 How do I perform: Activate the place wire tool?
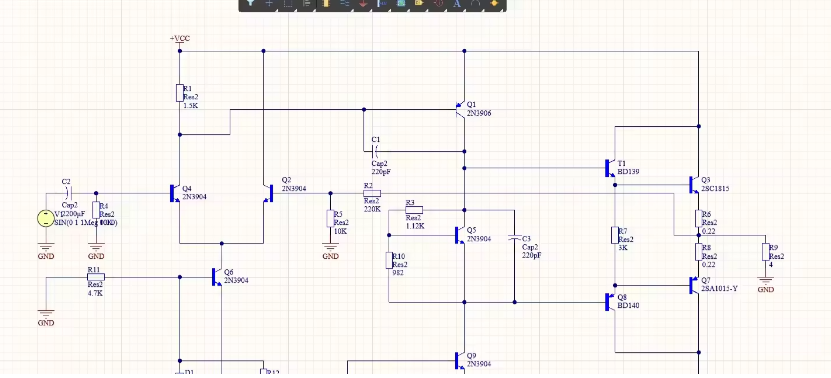(344, 3)
